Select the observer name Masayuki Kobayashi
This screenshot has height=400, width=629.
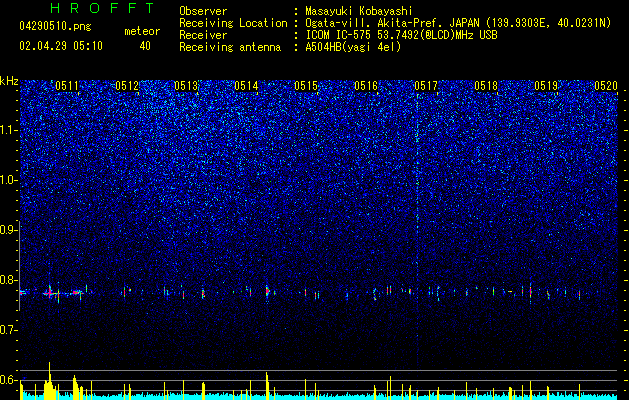[x=359, y=11]
